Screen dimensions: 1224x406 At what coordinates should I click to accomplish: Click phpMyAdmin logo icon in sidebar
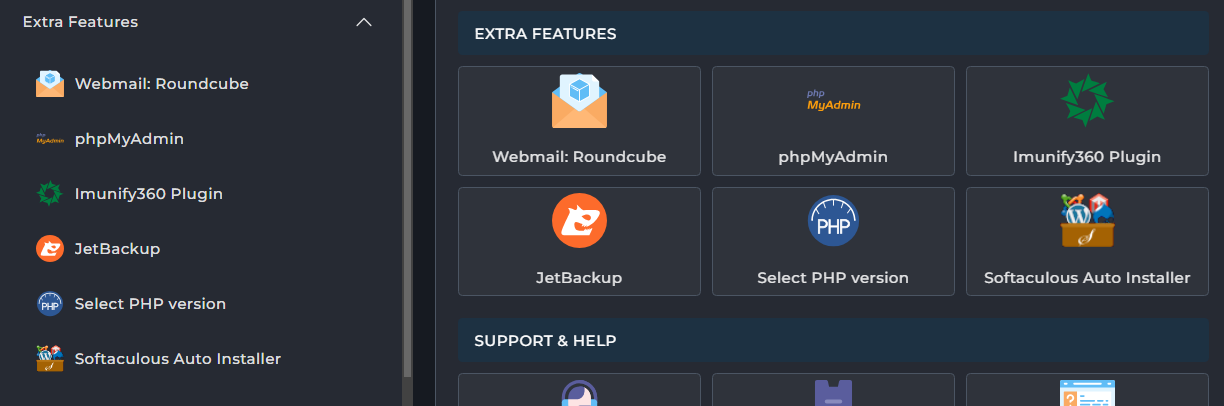tap(50, 139)
